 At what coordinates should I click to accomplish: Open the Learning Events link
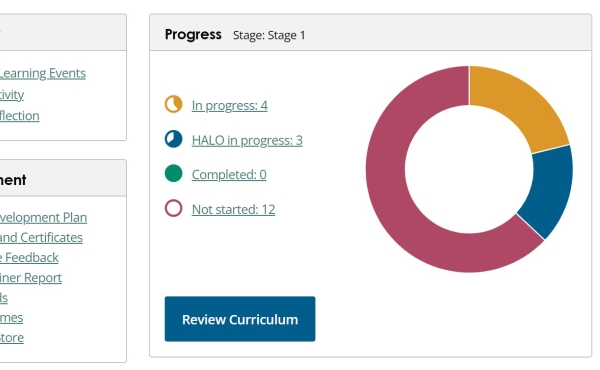click(x=42, y=73)
